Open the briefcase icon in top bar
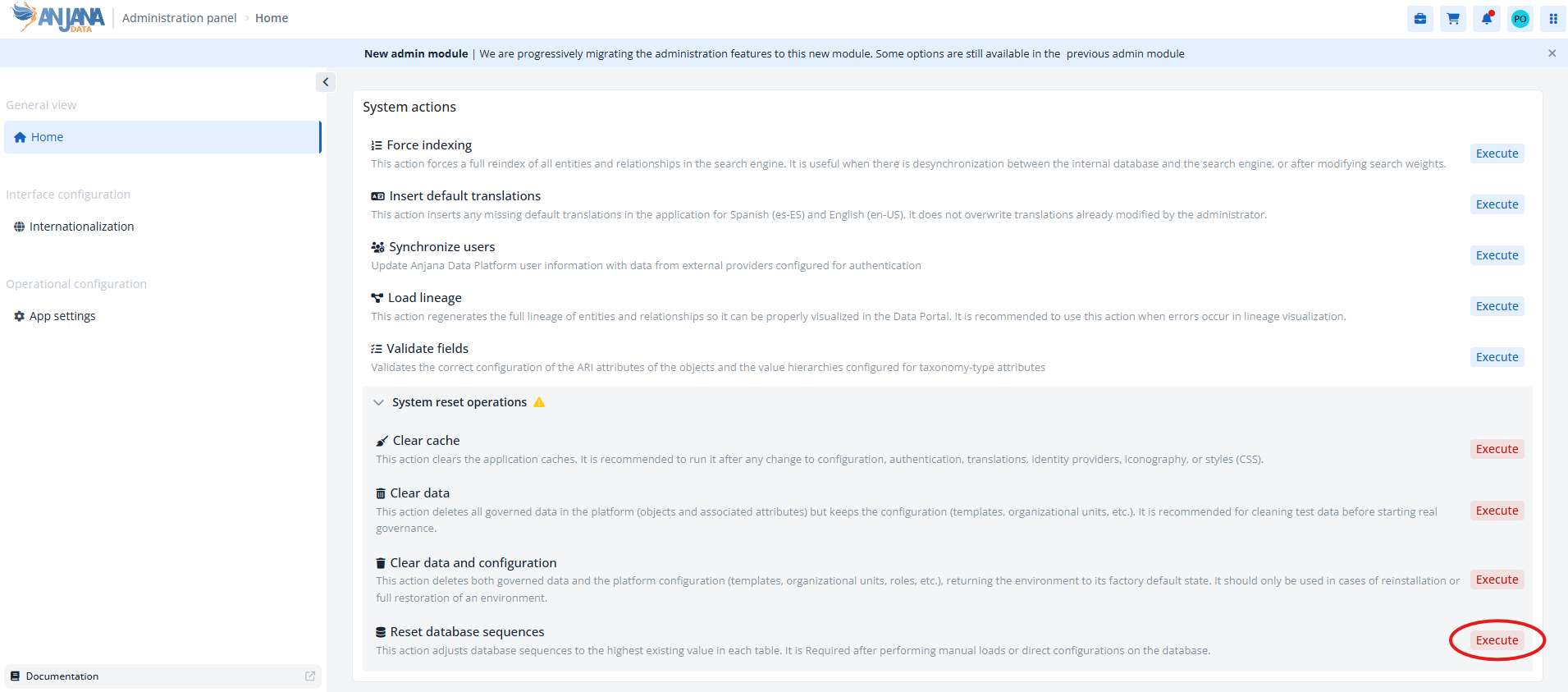1568x692 pixels. [1420, 19]
